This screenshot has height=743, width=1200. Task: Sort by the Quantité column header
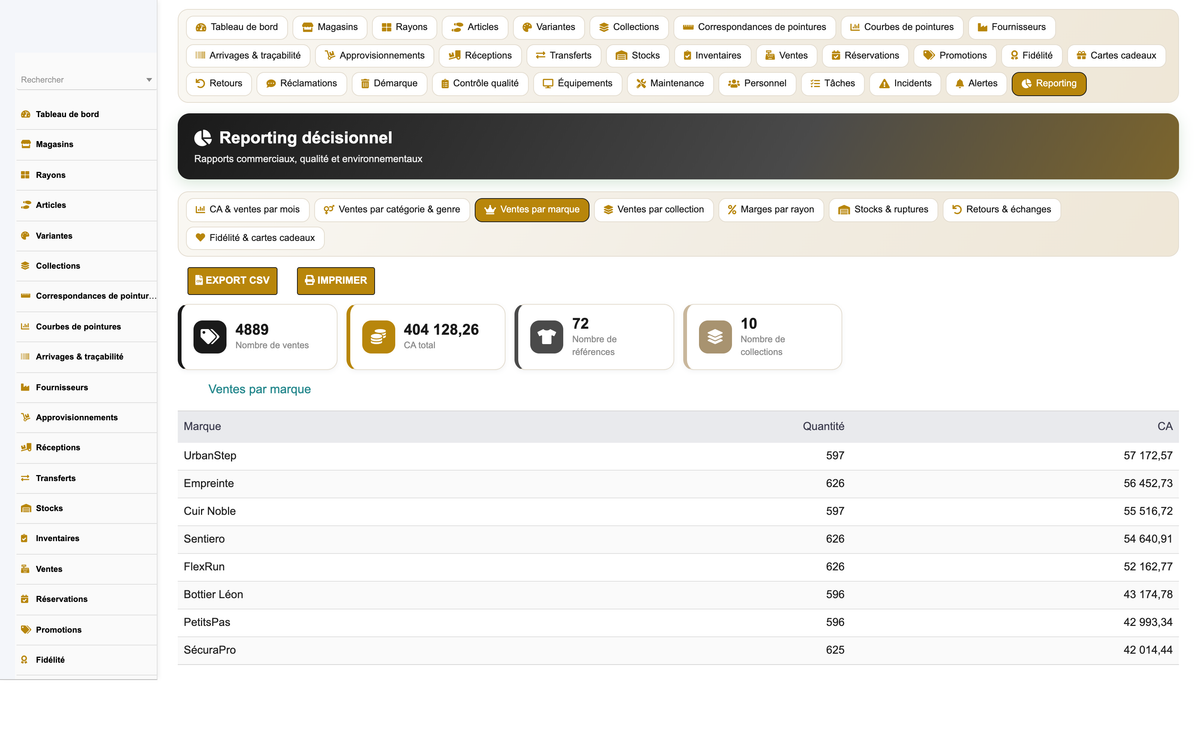823,427
